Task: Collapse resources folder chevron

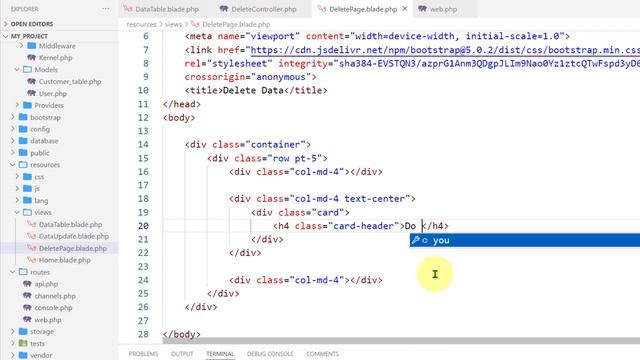Action: (13, 164)
